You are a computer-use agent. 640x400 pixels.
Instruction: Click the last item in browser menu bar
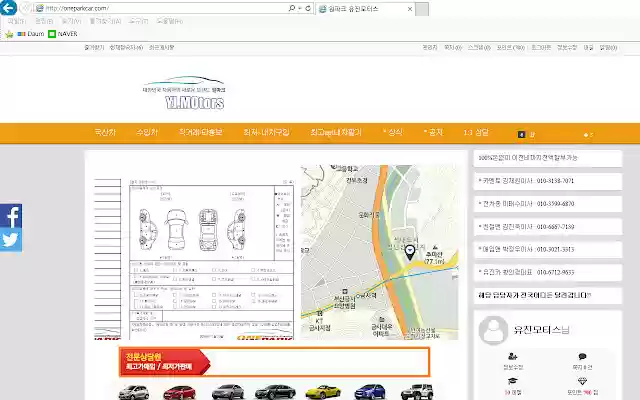[169, 21]
